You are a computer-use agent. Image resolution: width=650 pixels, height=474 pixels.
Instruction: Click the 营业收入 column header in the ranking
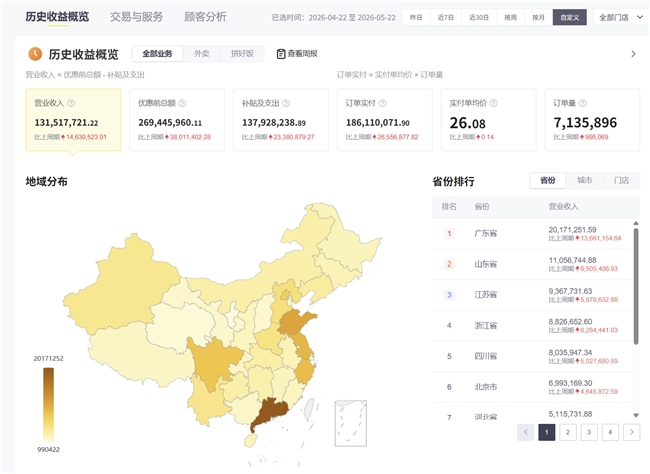pyautogui.click(x=563, y=207)
